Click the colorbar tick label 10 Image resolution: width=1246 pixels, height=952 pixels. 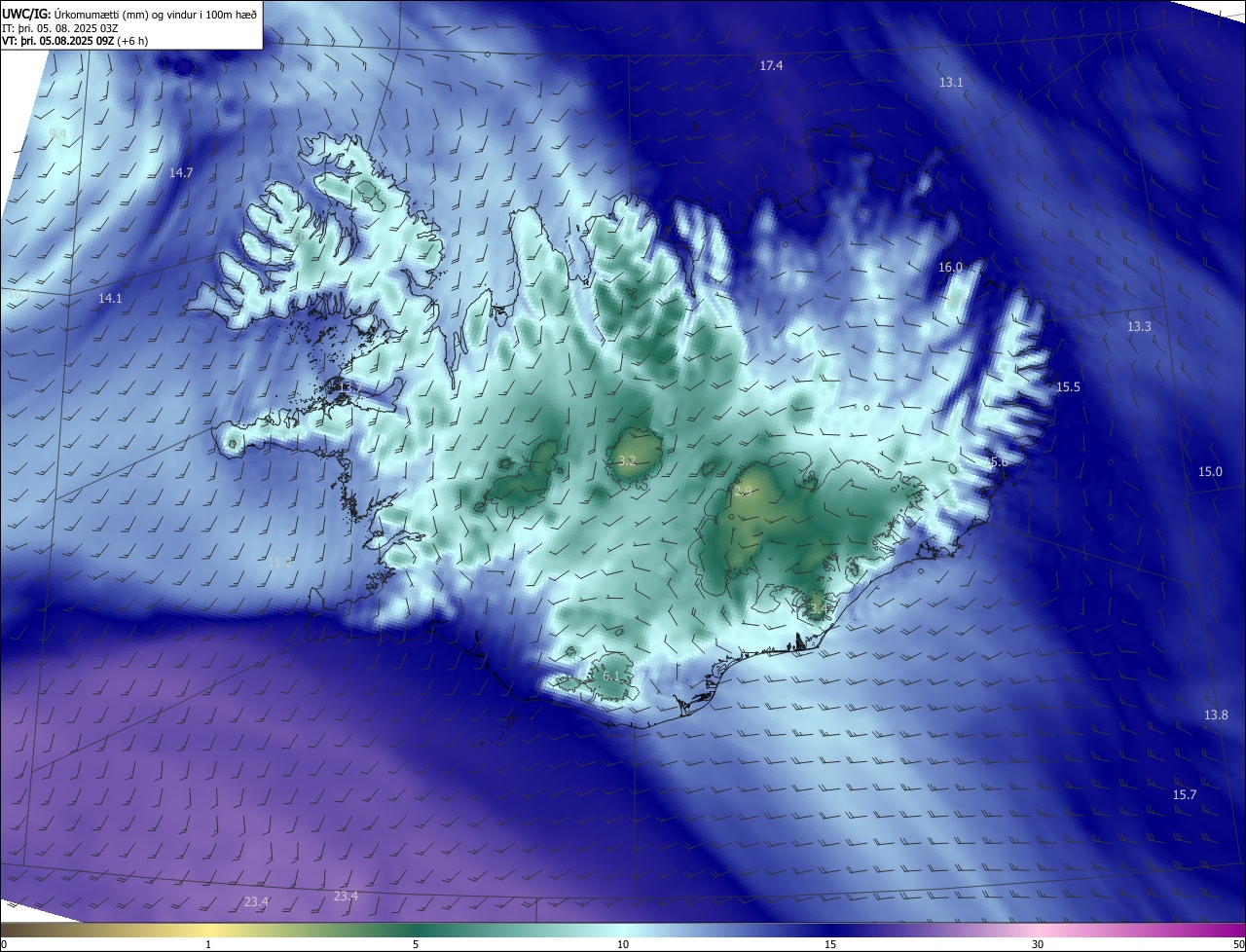pos(623,944)
